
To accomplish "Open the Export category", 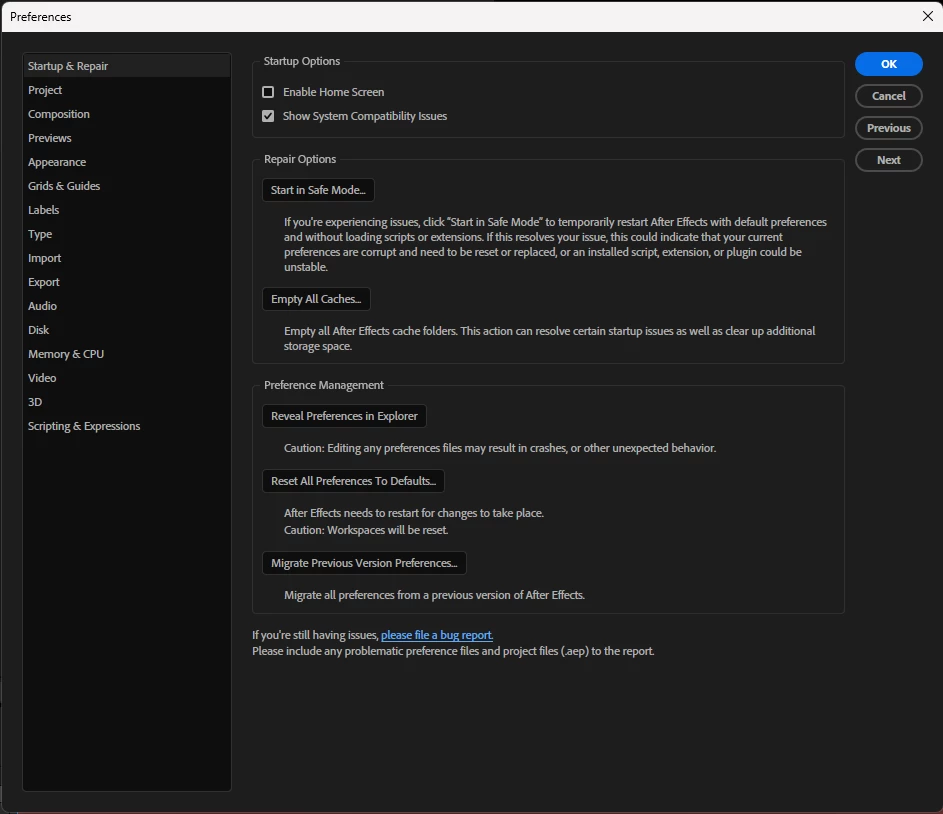I will [x=126, y=283].
